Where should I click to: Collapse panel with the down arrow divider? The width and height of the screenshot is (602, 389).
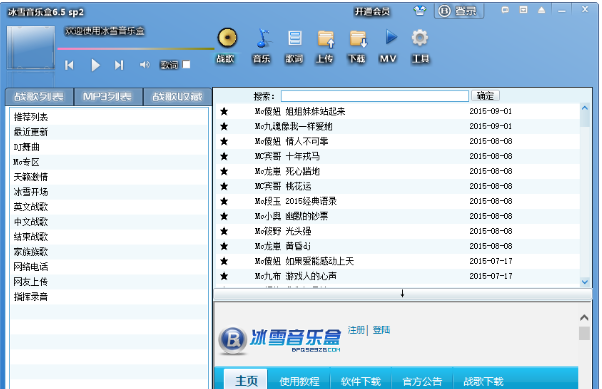pyautogui.click(x=402, y=294)
